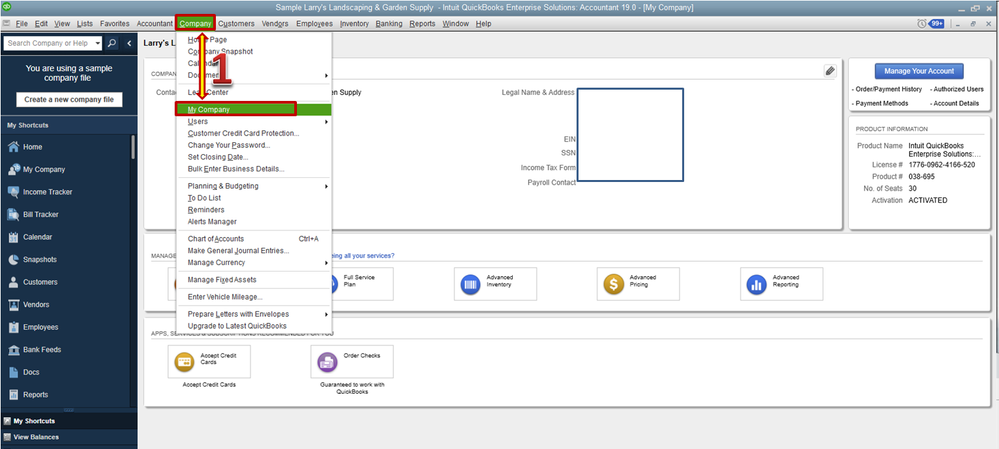Viewport: 999px width, 449px height.
Task: Select My Shortcuts bottom tab
Action: click(68, 421)
